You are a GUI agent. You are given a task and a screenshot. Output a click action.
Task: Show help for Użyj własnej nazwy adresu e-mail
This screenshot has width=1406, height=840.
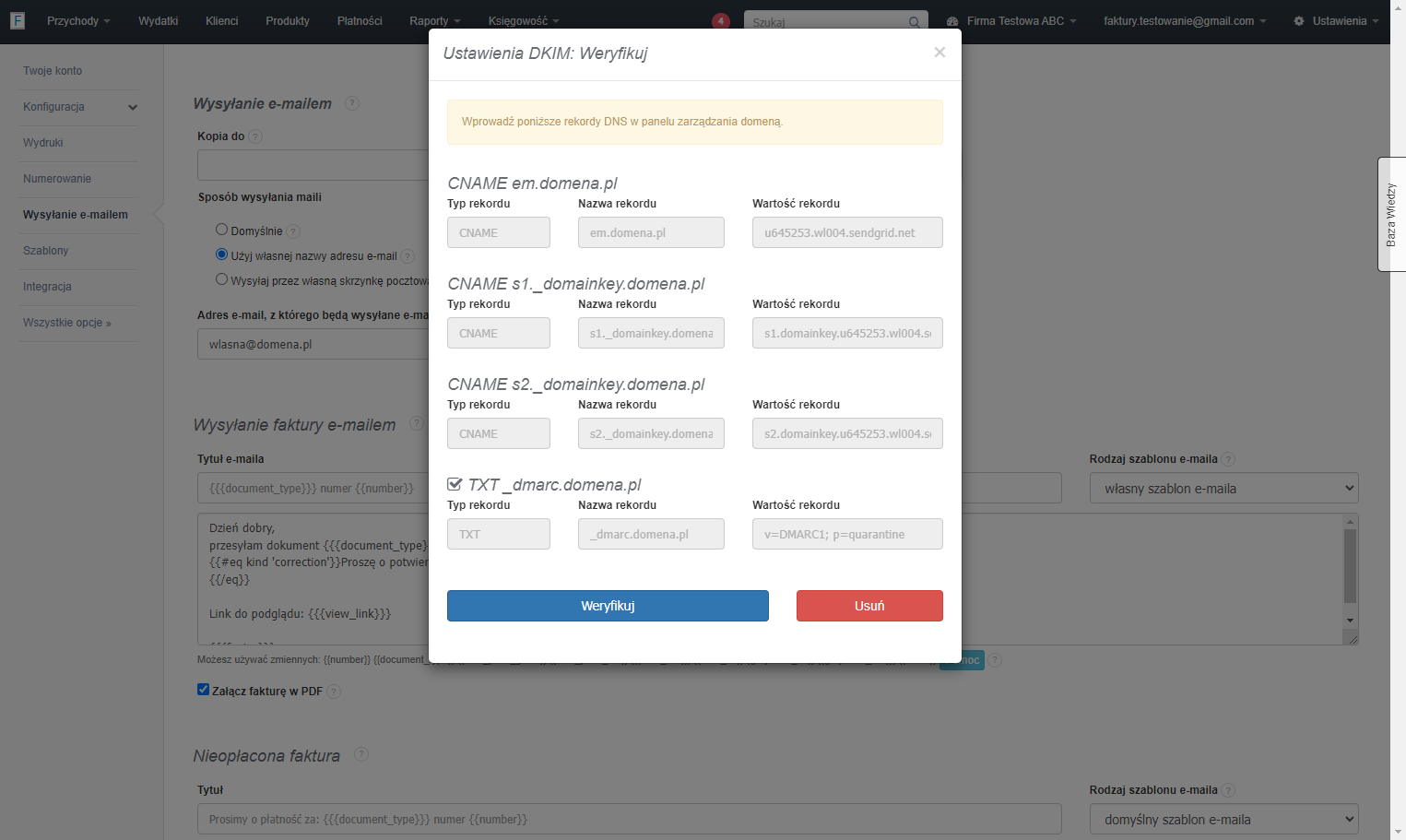pyautogui.click(x=408, y=256)
